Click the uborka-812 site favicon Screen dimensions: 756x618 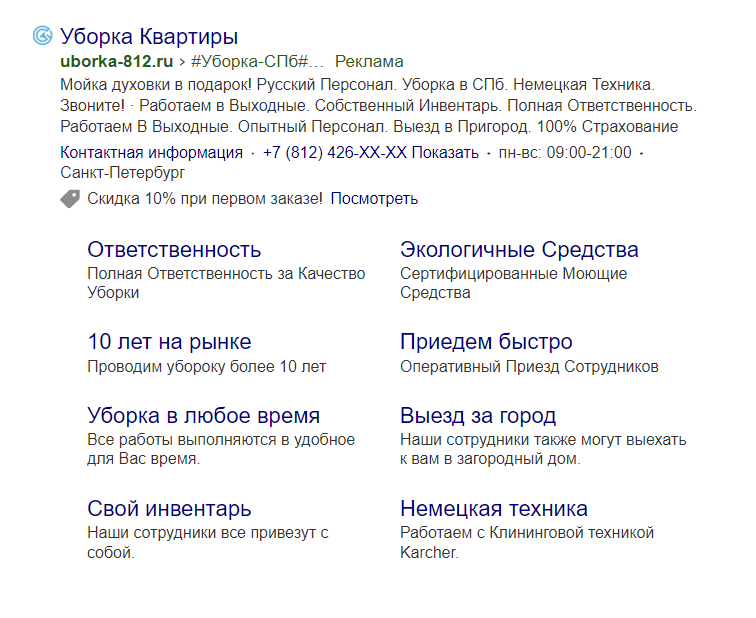click(x=43, y=36)
